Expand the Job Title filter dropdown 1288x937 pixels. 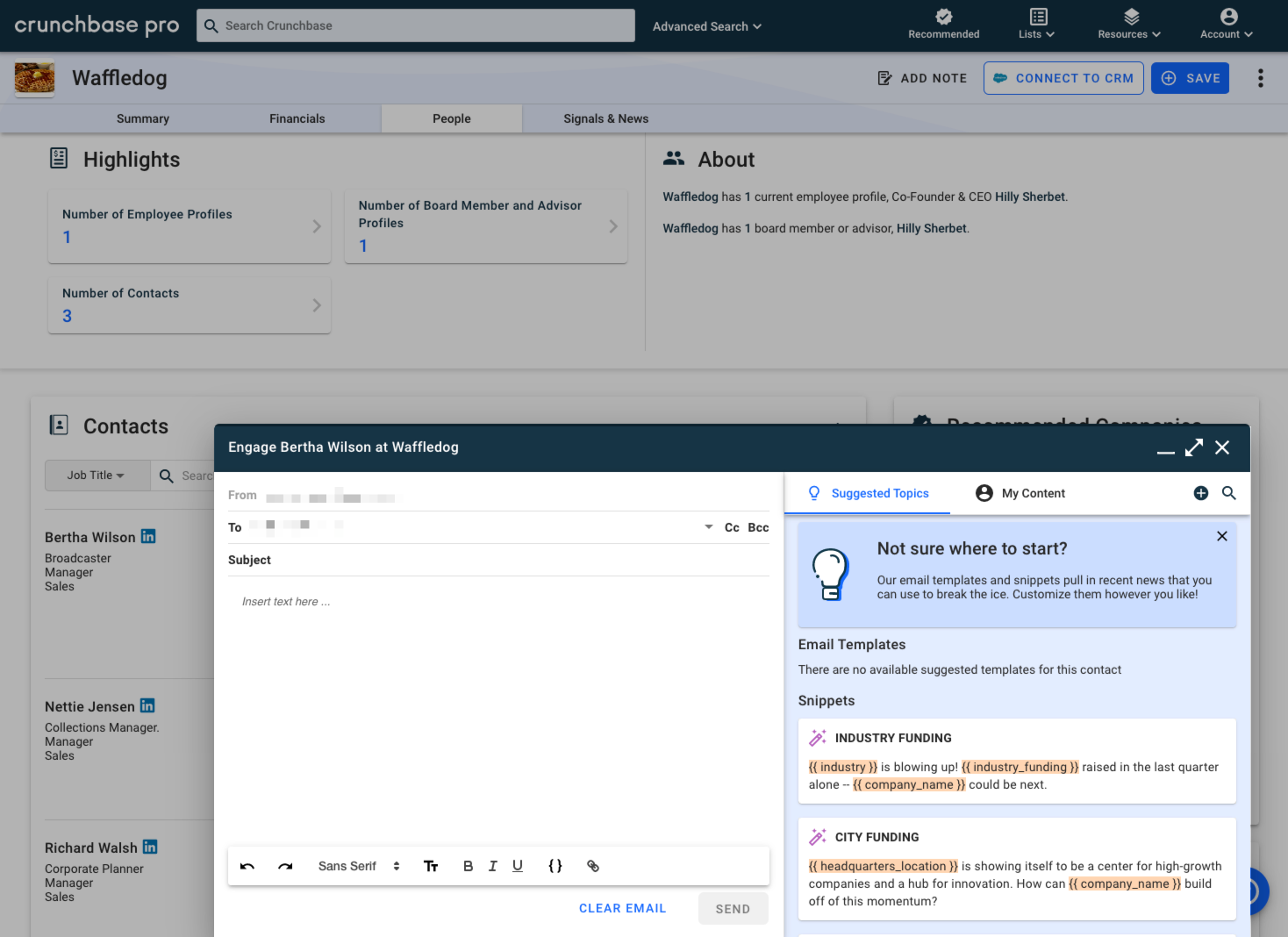click(97, 476)
